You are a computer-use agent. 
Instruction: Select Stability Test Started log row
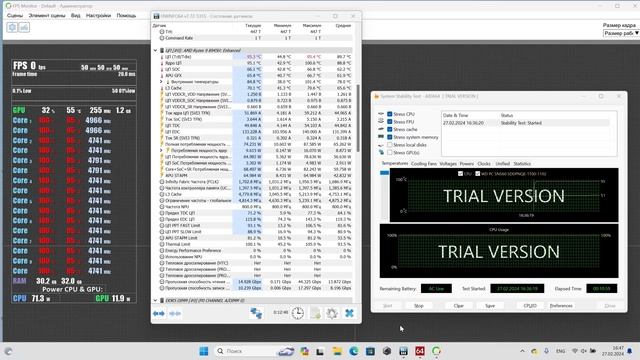(x=526, y=123)
